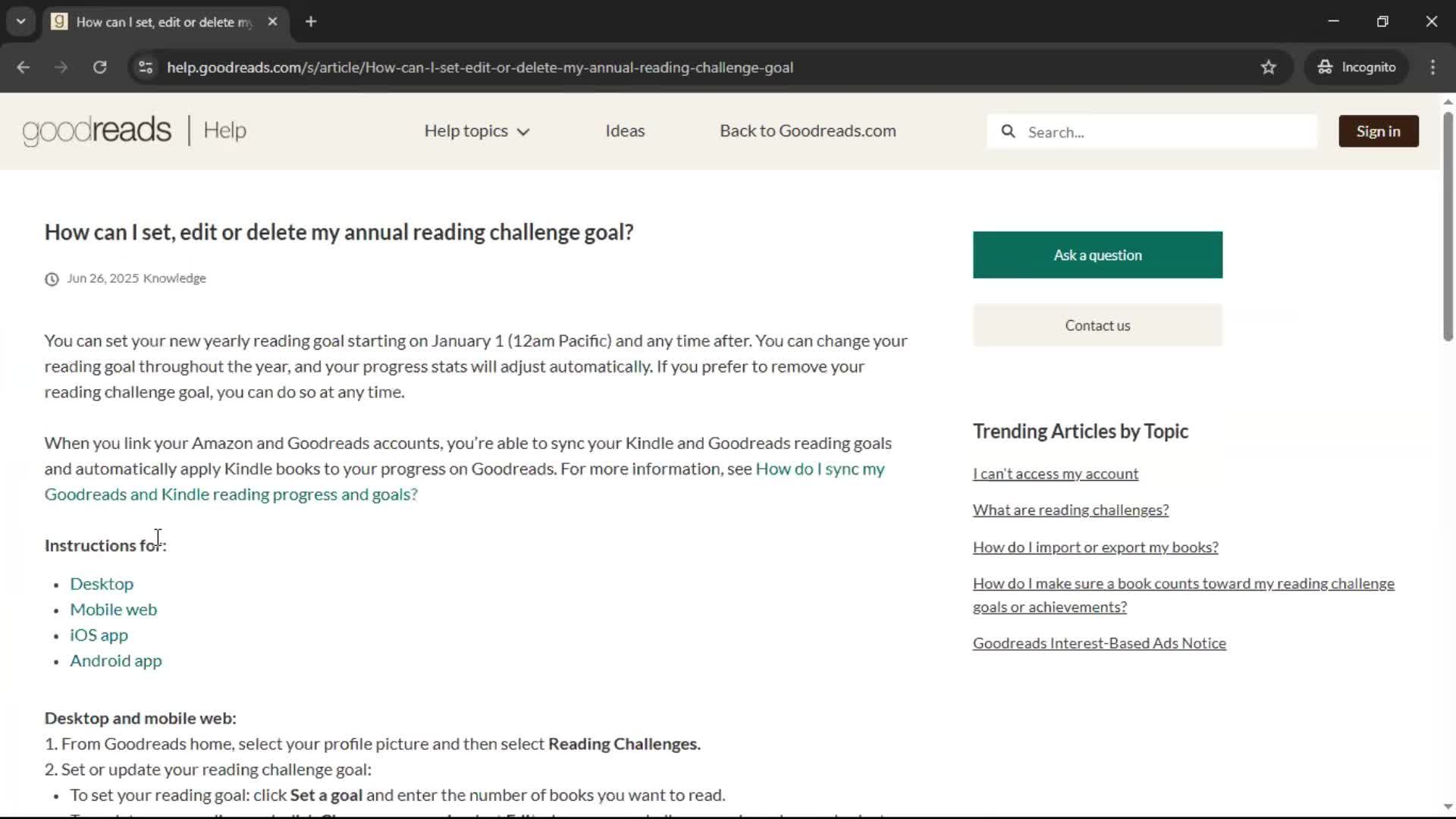Click the page vertical scrollbar thumb
1456x819 pixels.
pos(1448,226)
